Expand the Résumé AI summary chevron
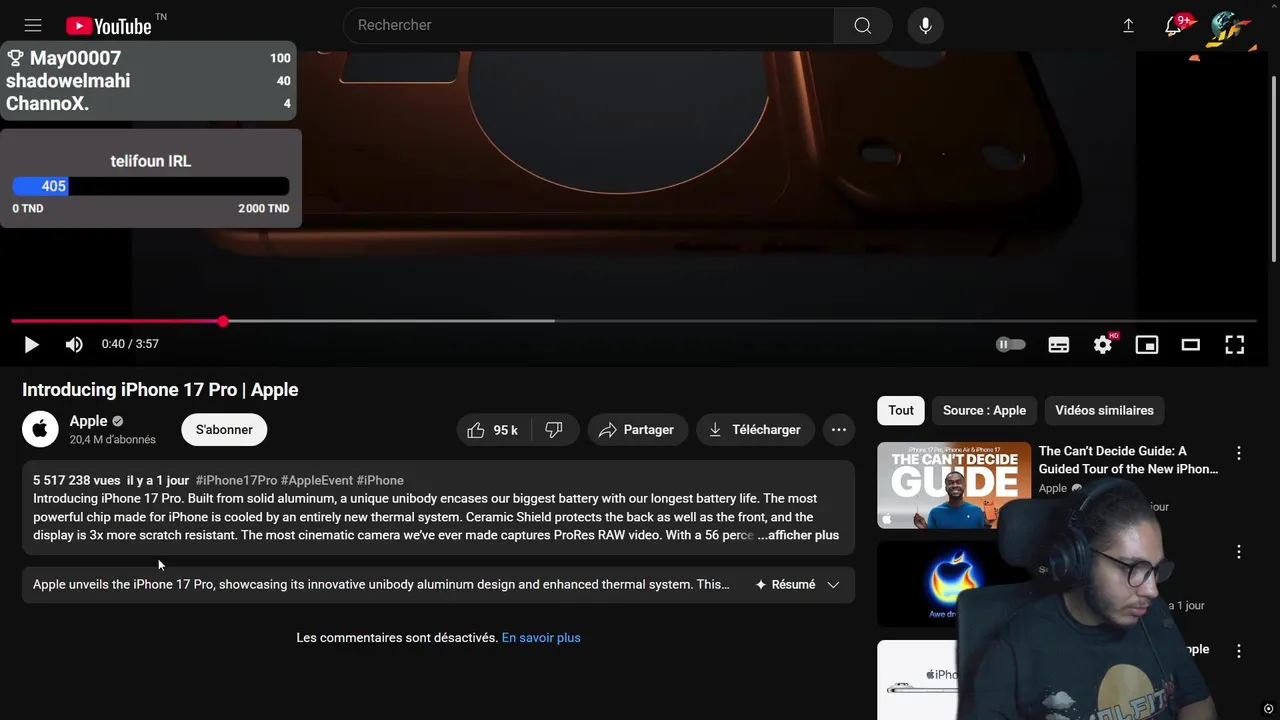The width and height of the screenshot is (1280, 720). [833, 585]
